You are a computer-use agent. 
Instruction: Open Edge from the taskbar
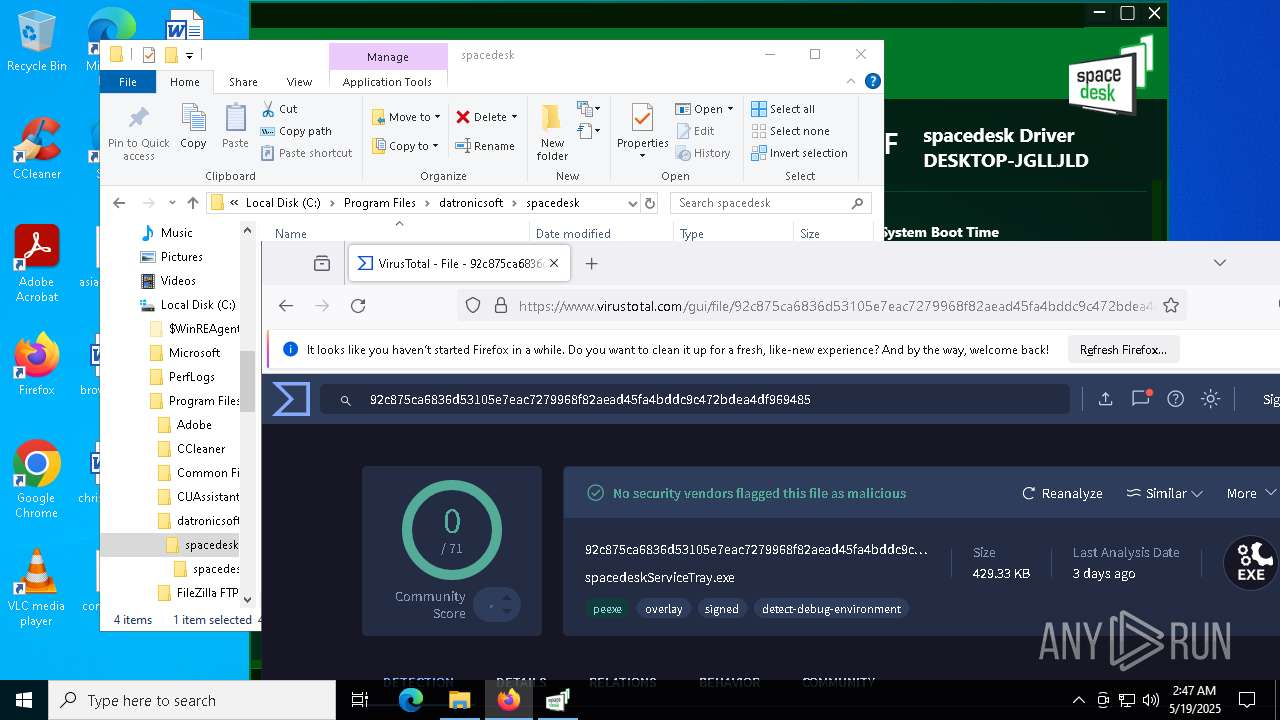411,700
